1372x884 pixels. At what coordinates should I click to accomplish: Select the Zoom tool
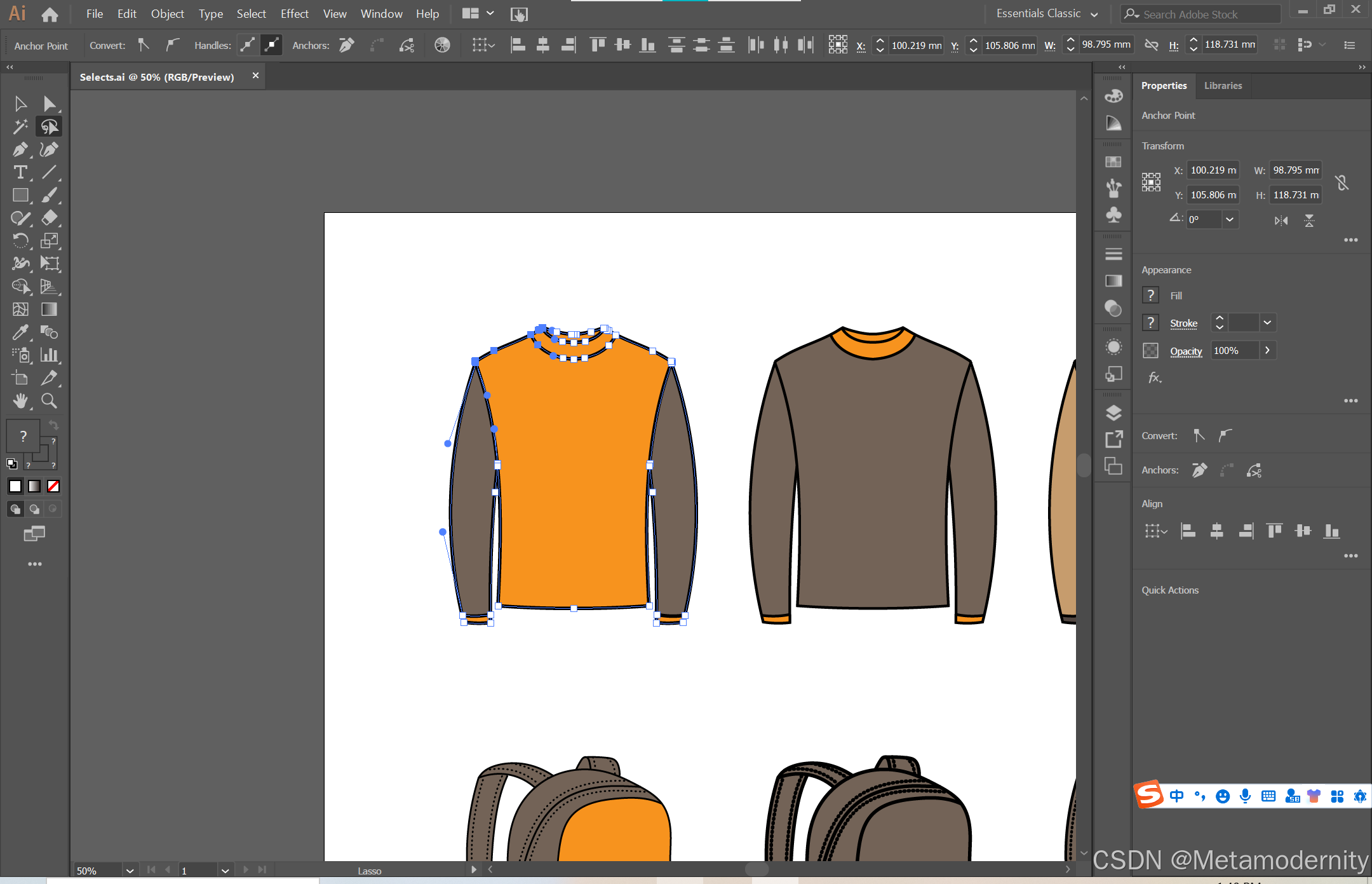pos(49,401)
